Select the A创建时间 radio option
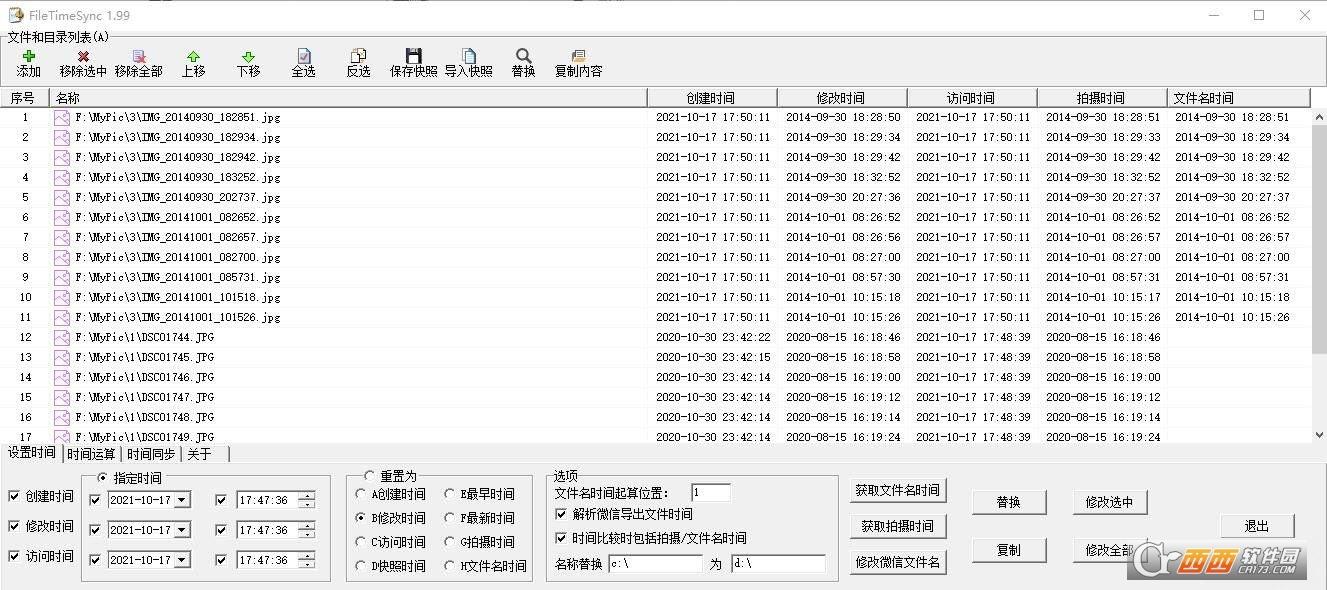This screenshot has height=590, width=1327. [x=361, y=494]
